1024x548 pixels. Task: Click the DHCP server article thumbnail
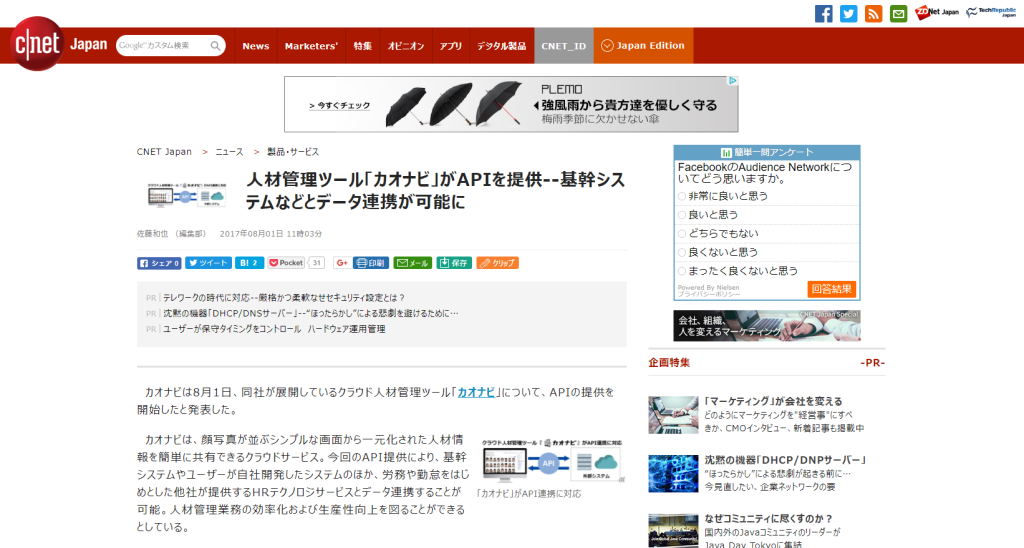pyautogui.click(x=673, y=474)
